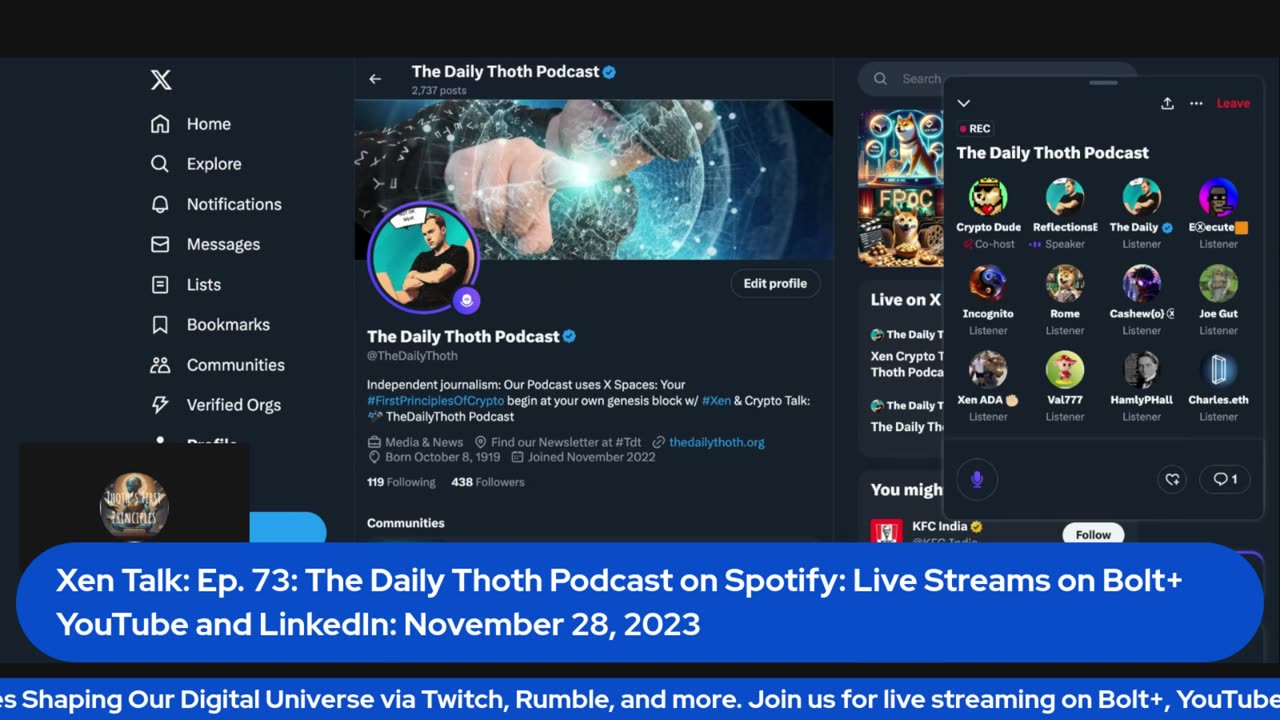The image size is (1280, 720).
Task: Select Execute listener avatar
Action: point(1218,198)
